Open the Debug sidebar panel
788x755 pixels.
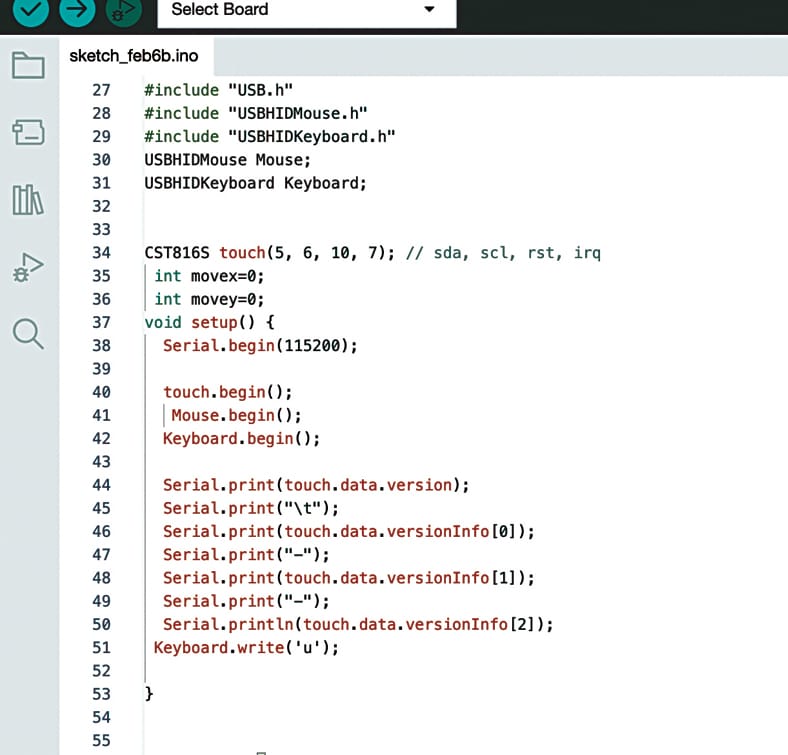(x=28, y=266)
